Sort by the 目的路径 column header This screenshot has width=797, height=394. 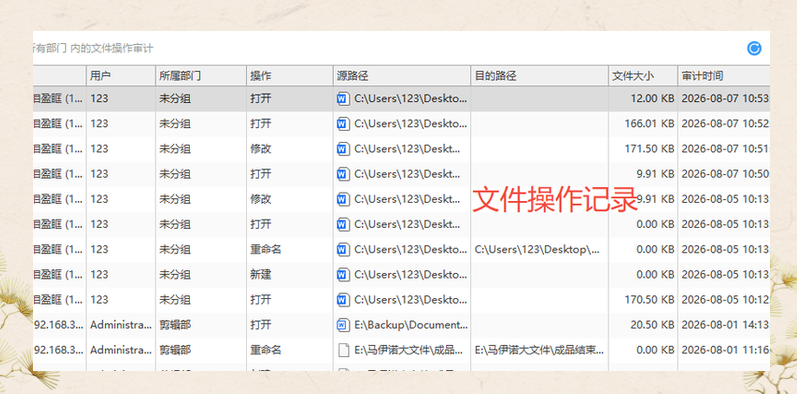[539, 76]
